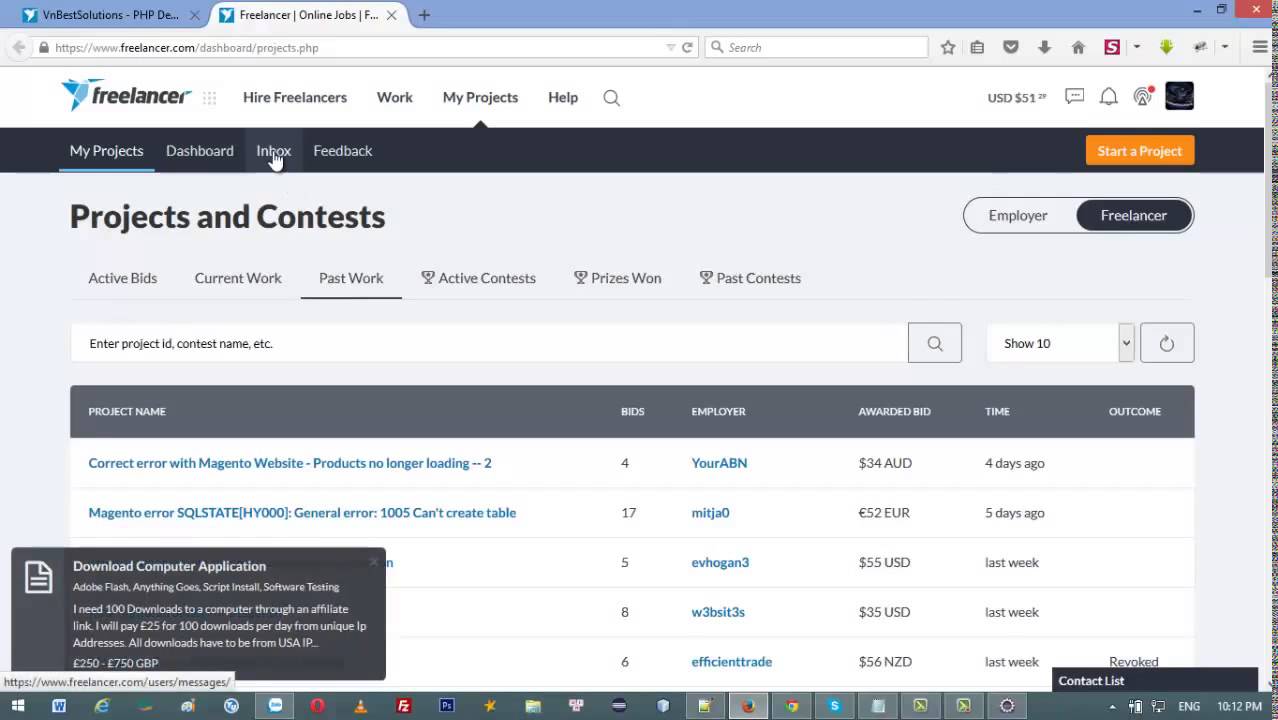Open employer efficienttrade profile
The image size is (1278, 720).
point(732,661)
